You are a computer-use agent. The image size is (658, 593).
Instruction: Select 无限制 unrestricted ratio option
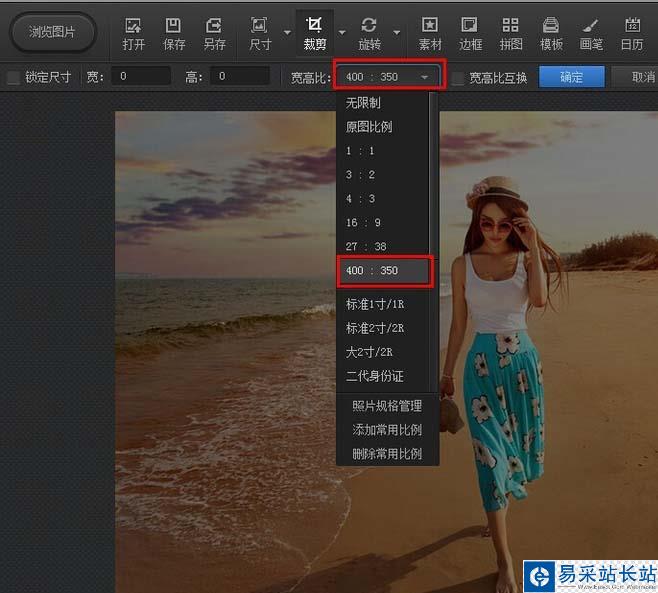(383, 103)
